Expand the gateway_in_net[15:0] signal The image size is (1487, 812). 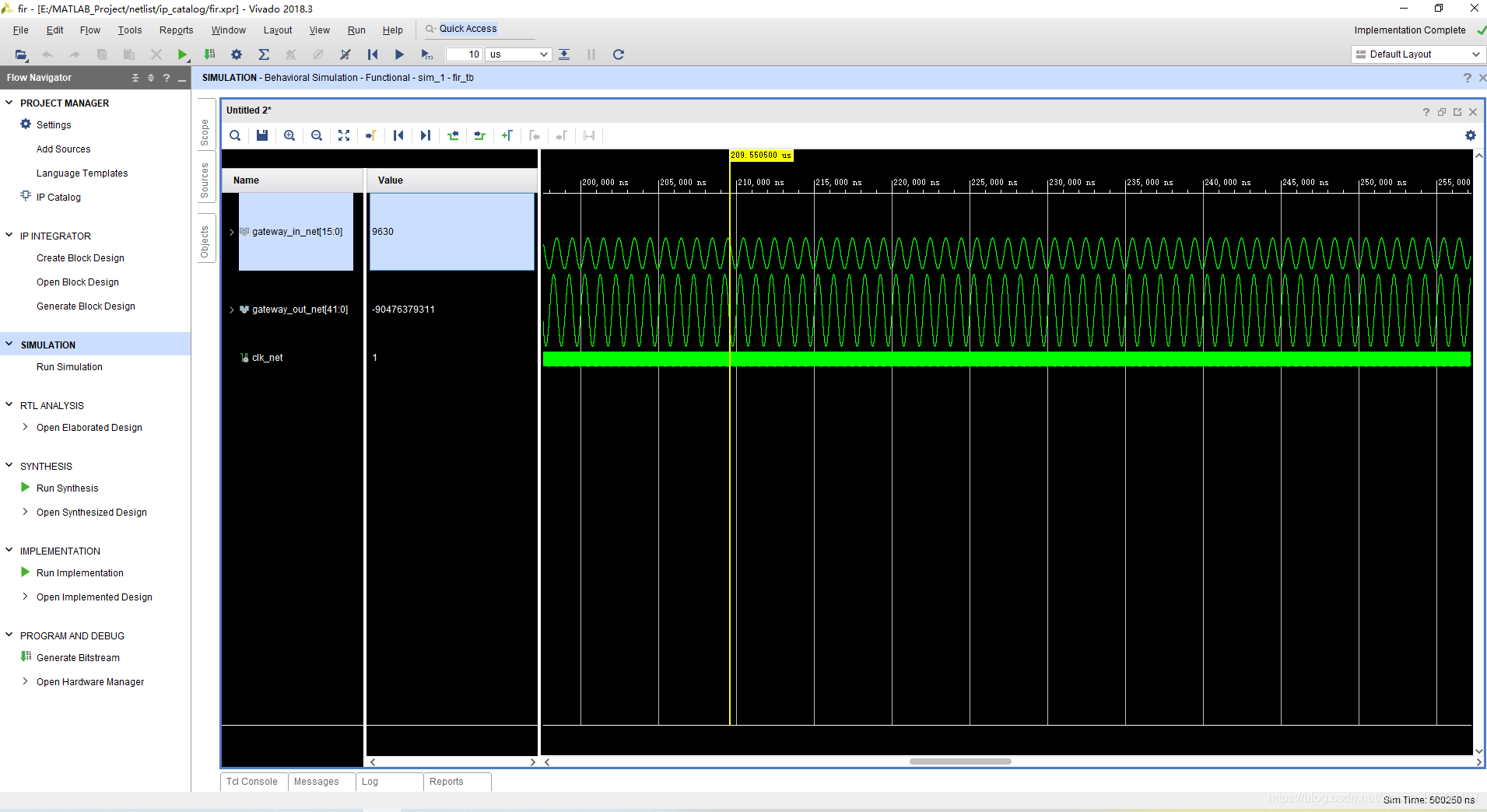[231, 231]
